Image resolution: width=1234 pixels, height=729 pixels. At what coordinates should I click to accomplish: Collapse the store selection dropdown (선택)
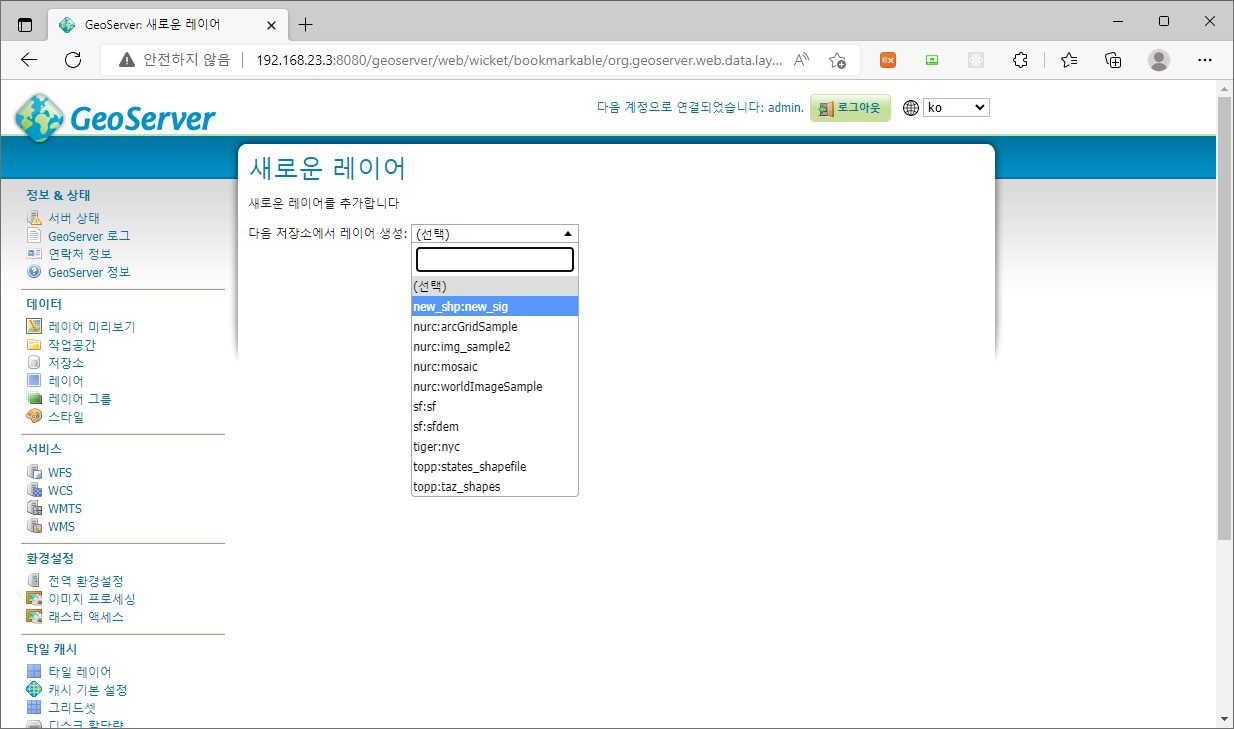pos(495,234)
